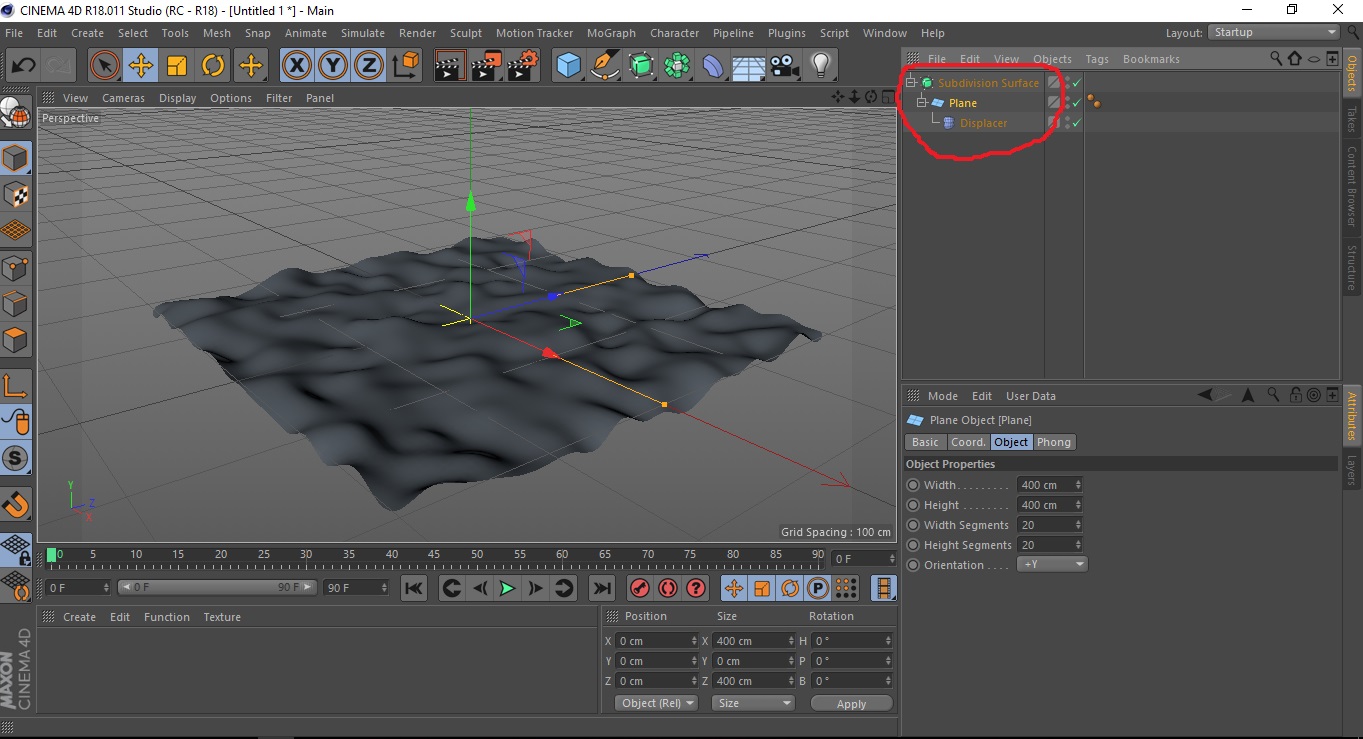Open the Content Browser side tab
Image resolution: width=1363 pixels, height=739 pixels.
point(1352,186)
